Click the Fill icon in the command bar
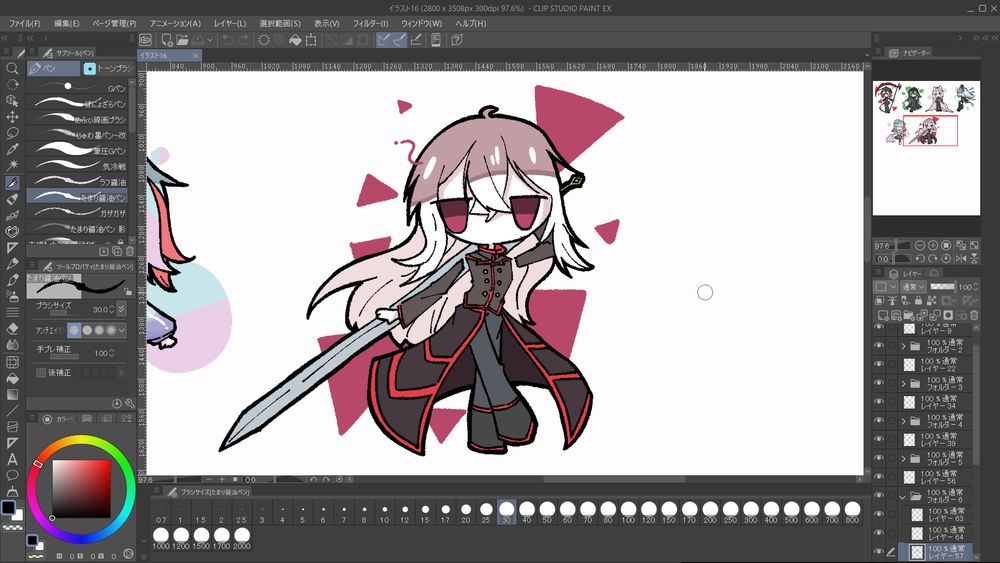Viewport: 1000px width, 563px height. tap(295, 40)
